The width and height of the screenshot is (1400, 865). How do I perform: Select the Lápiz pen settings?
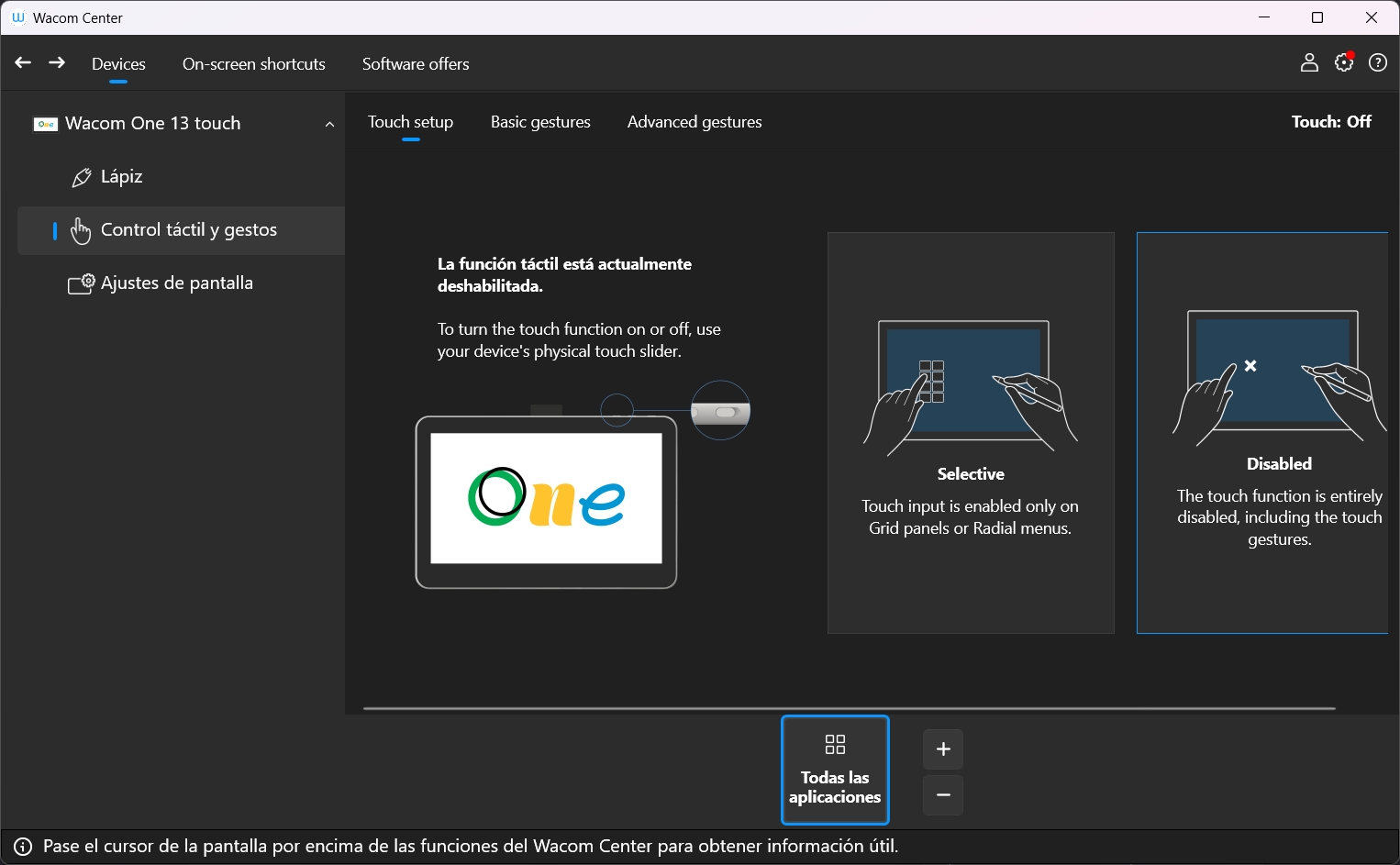pos(121,177)
